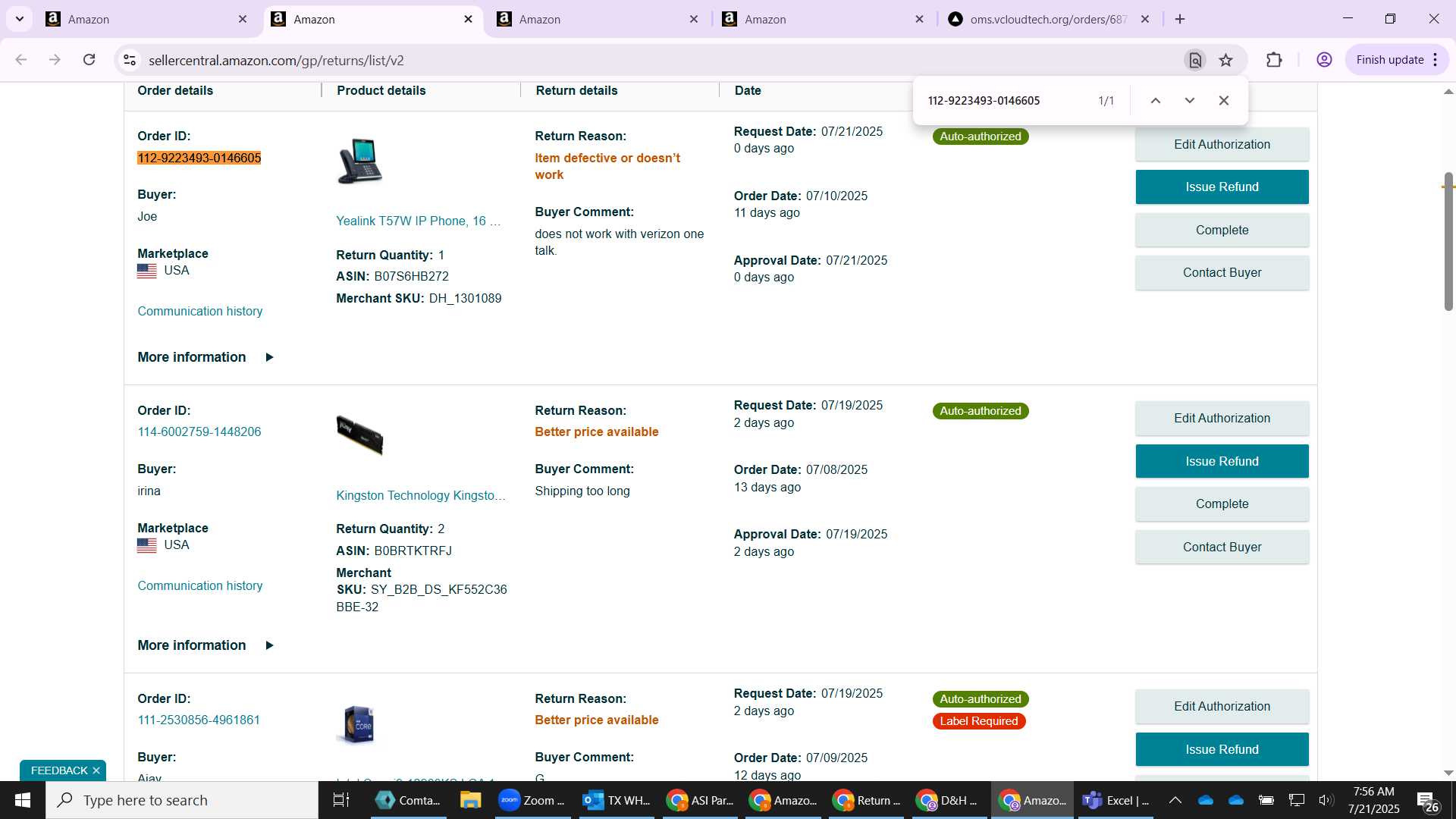Open the notification center icon

tap(1427, 801)
